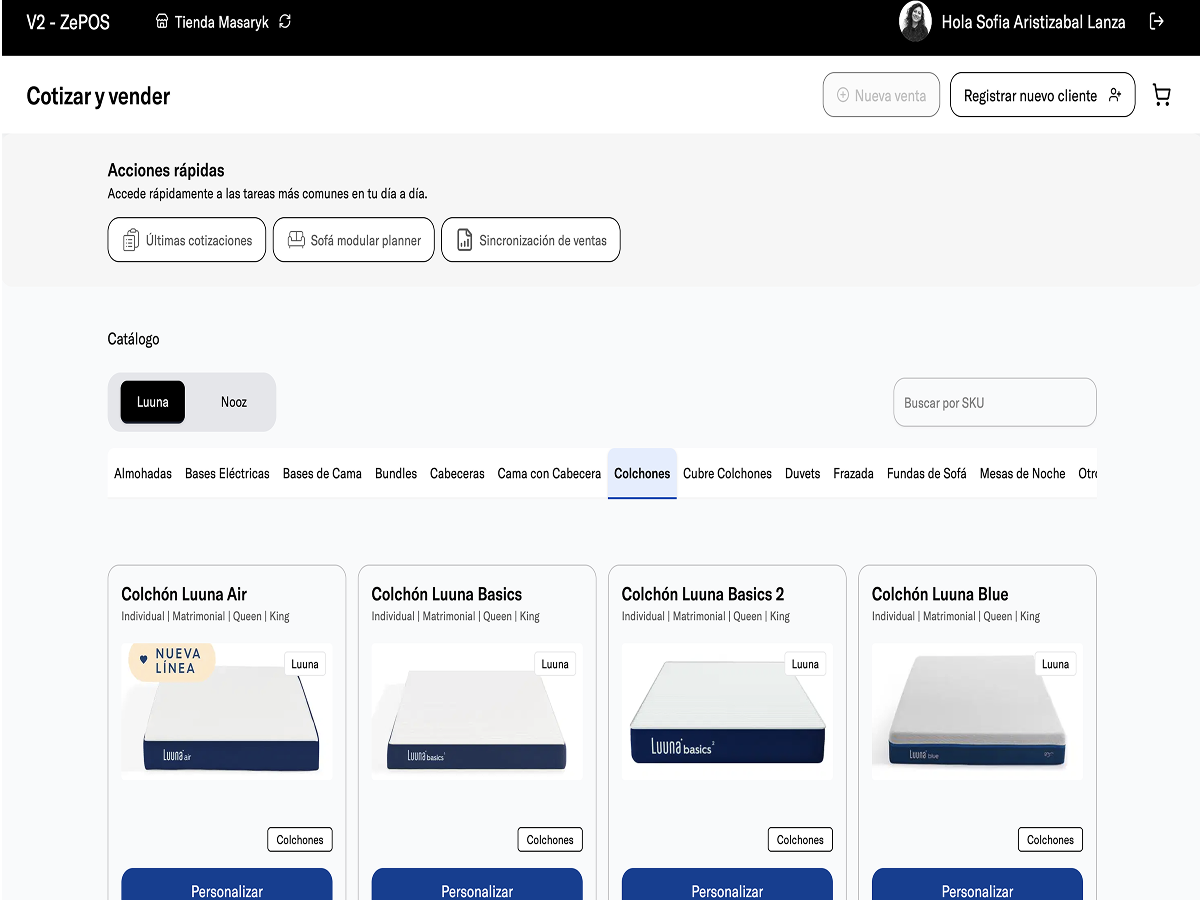Click the V2 - ZePOS title
Viewport: 1200px width, 900px height.
click(68, 21)
